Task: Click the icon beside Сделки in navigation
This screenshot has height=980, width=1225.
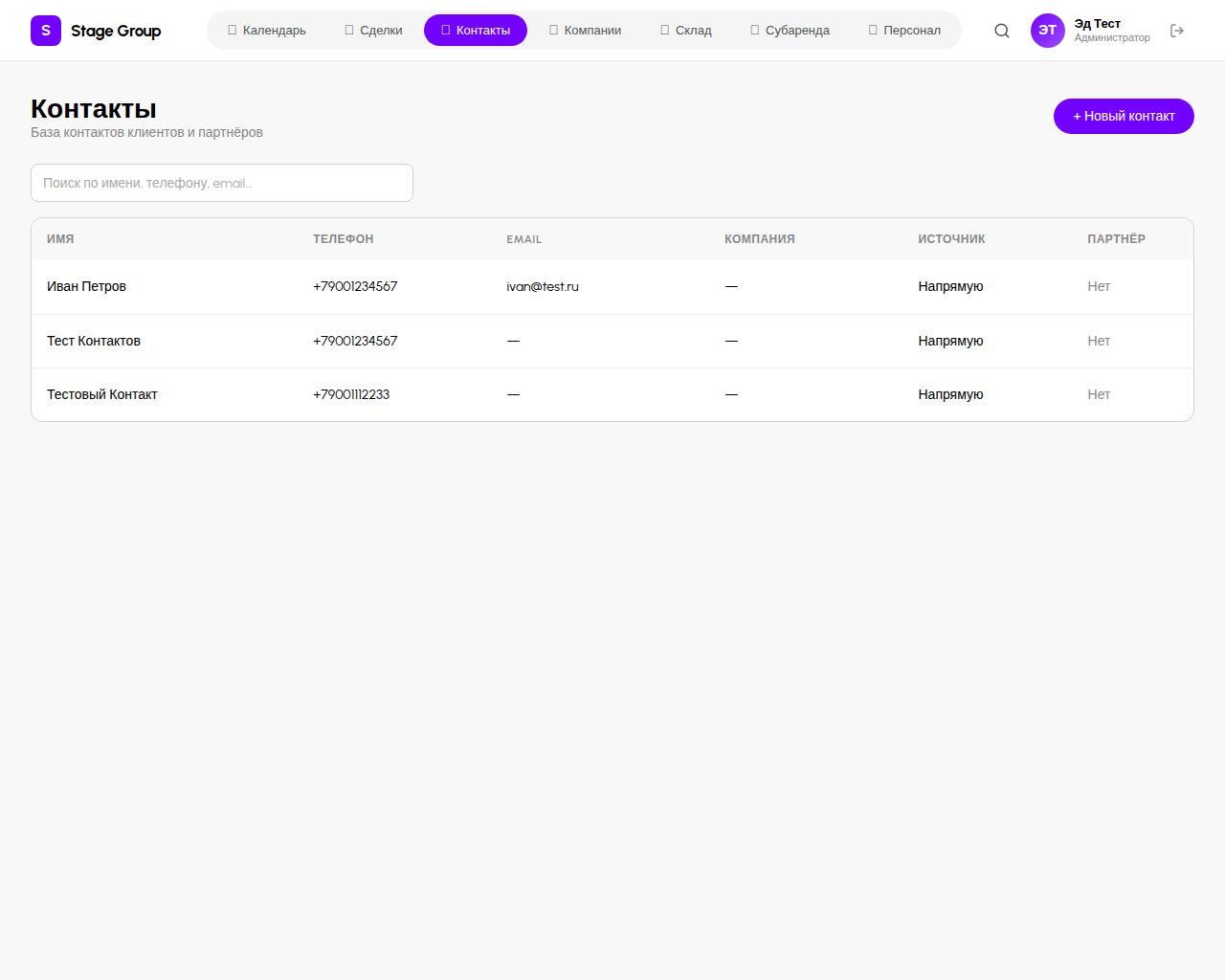Action: tap(348, 30)
